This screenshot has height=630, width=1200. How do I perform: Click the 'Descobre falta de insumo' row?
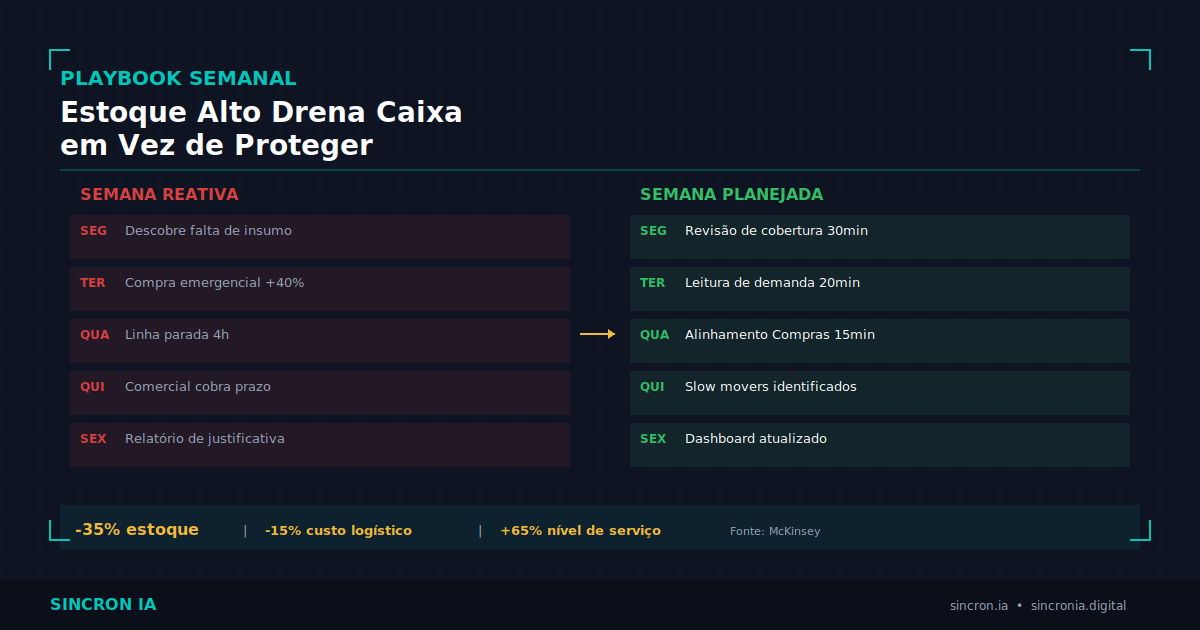pos(320,237)
